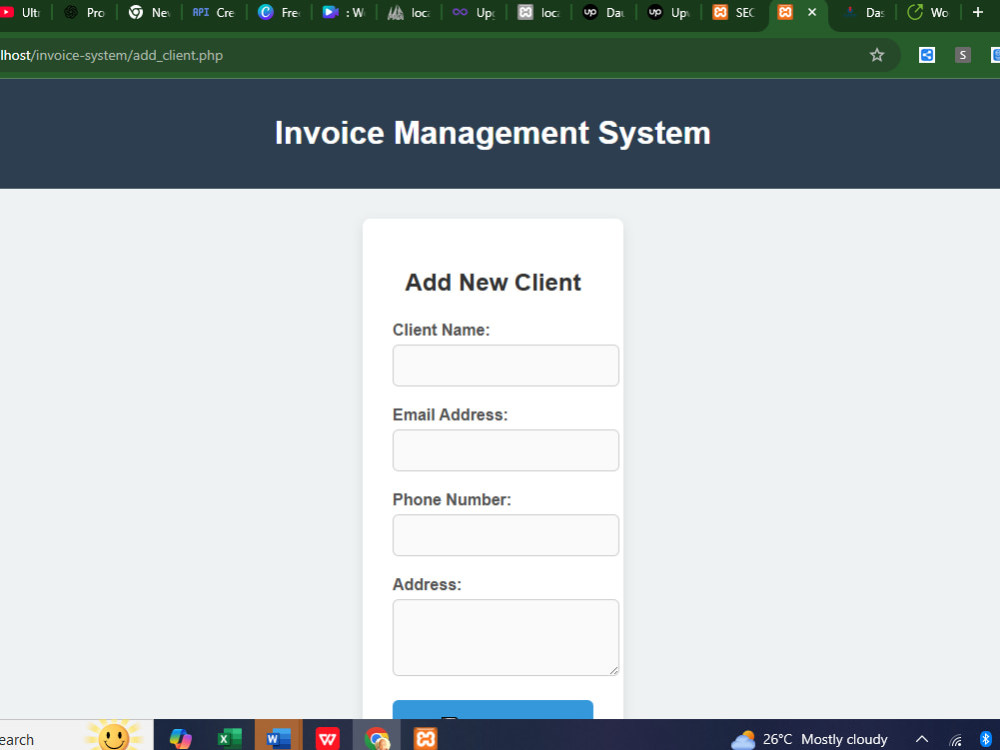
Task: Click the Address textarea resize handle
Action: coord(614,670)
